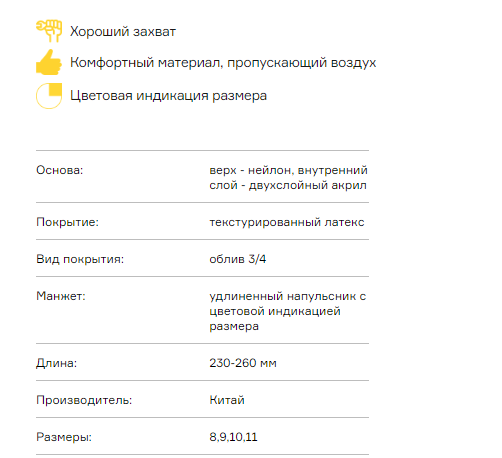The width and height of the screenshot is (502, 458).
Task: Click the 'Производитель:' row label
Action: 84,400
